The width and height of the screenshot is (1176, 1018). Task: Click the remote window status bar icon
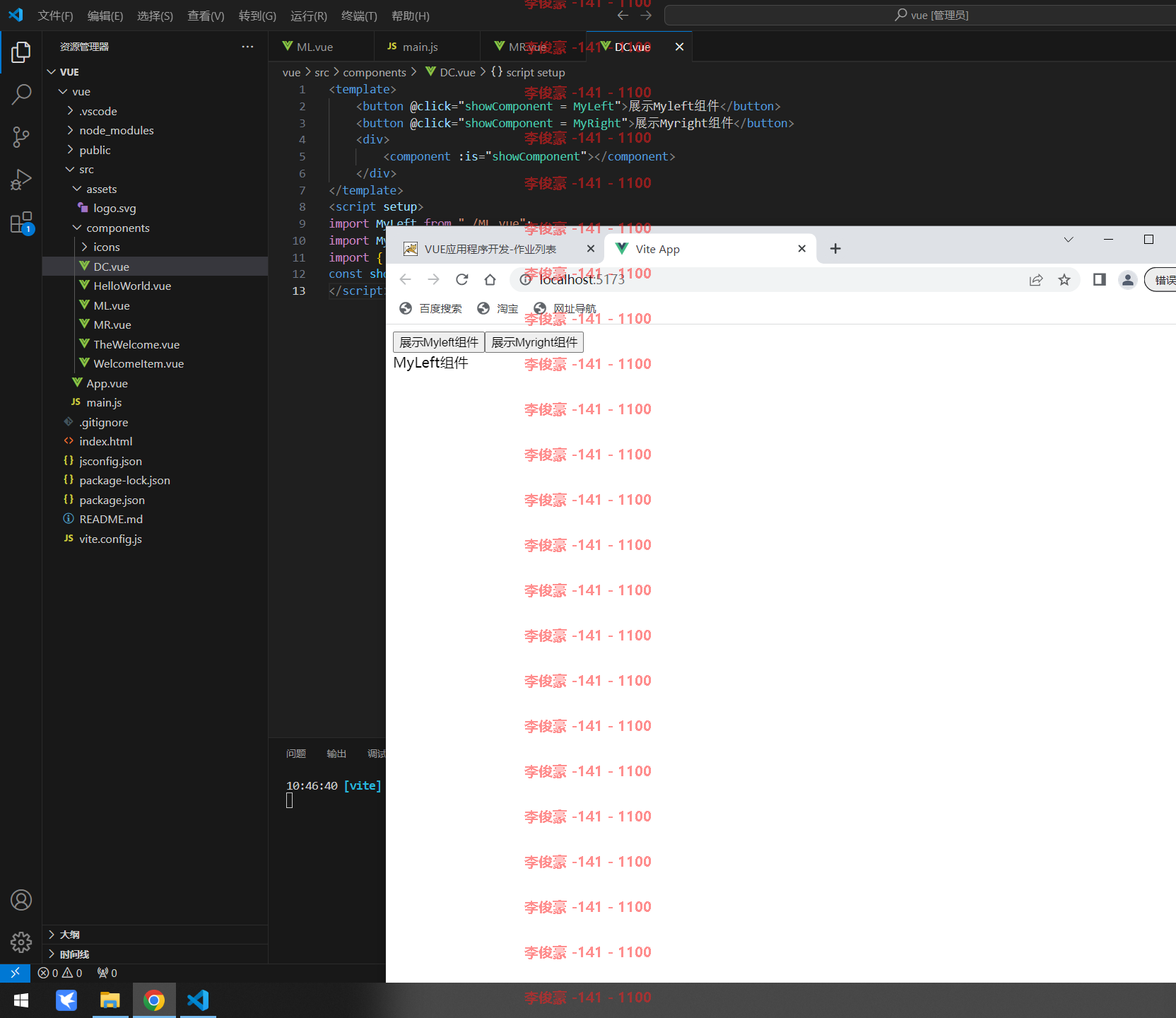click(15, 973)
